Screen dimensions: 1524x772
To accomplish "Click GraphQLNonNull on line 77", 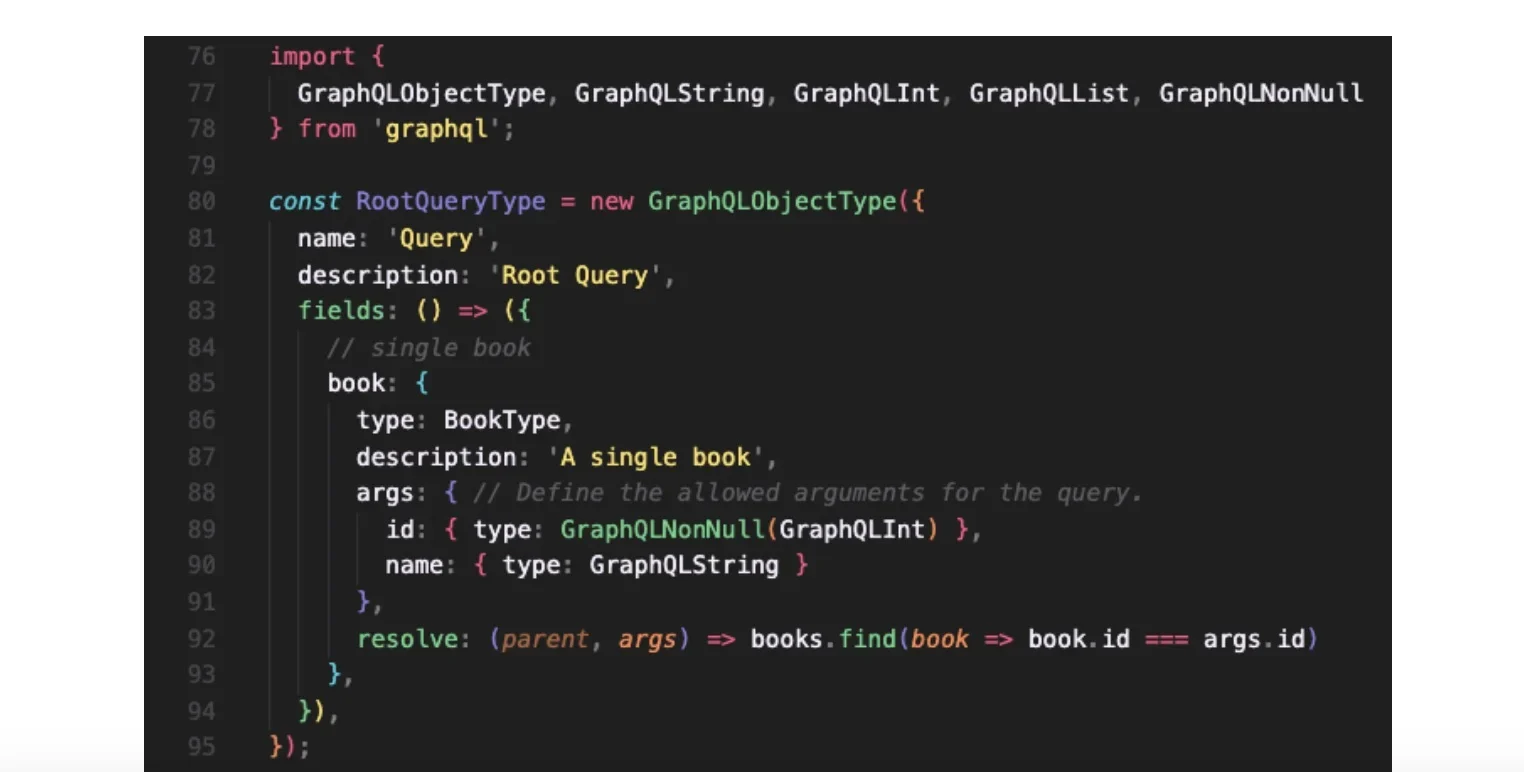I will 1261,93.
